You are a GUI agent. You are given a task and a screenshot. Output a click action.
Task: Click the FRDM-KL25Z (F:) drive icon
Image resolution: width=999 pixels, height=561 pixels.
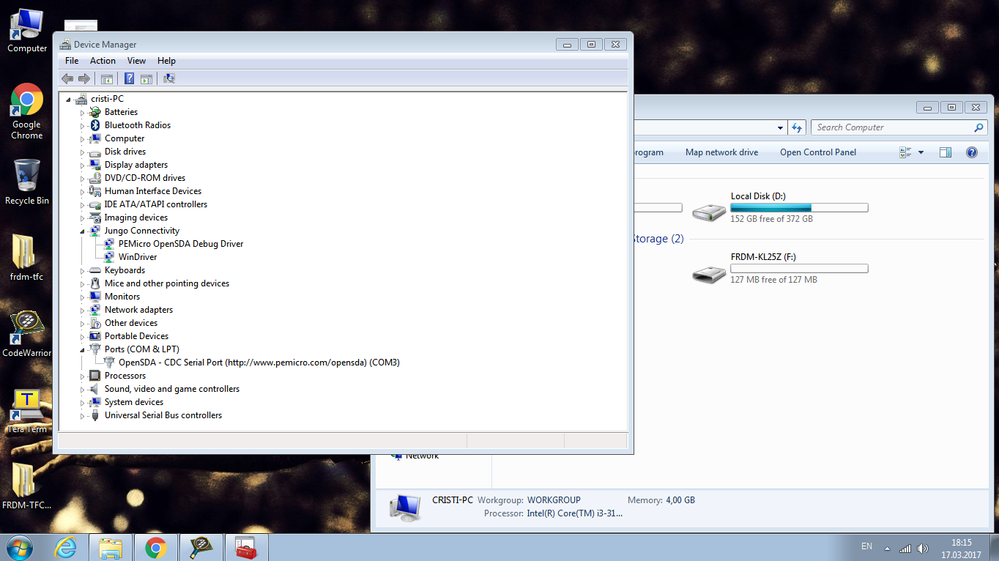tap(708, 274)
